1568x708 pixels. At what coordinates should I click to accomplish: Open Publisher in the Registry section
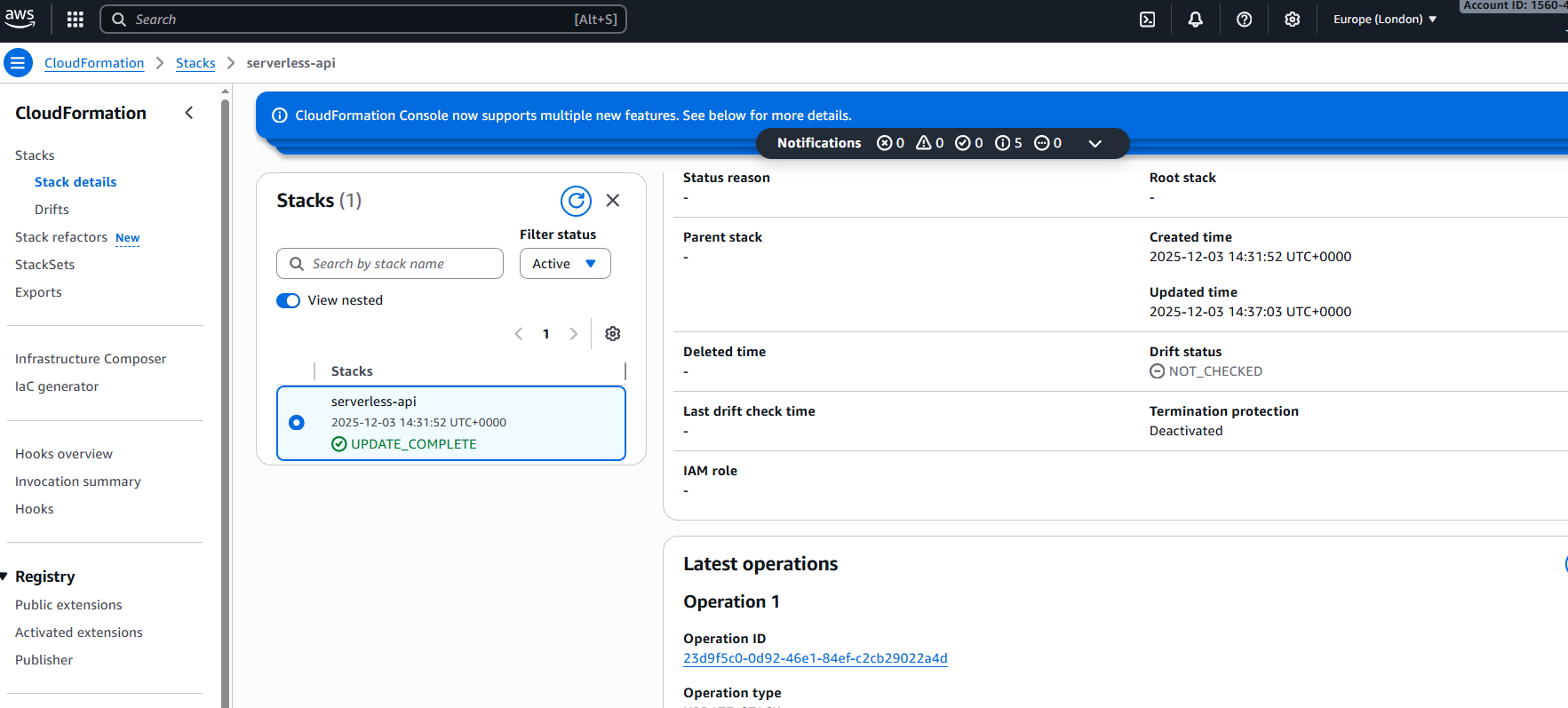[x=44, y=660]
